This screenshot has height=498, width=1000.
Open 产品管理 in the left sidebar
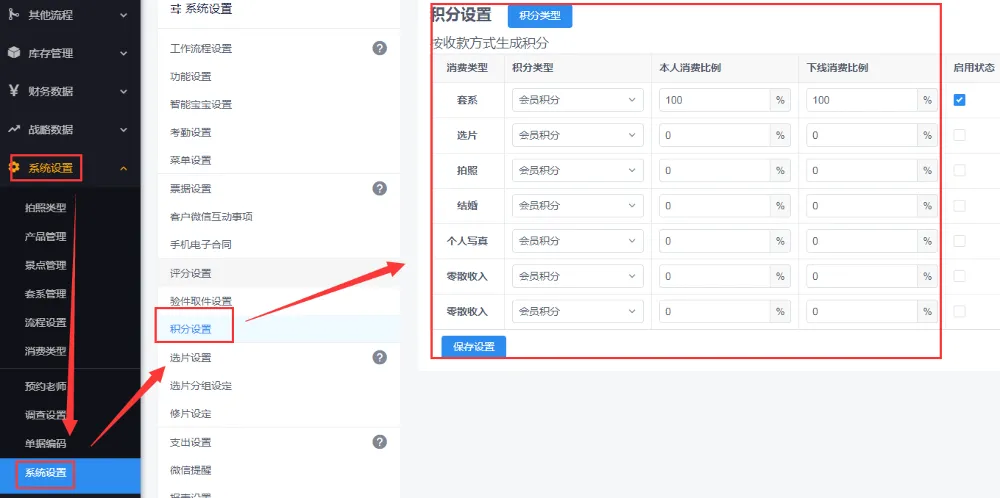pos(45,237)
